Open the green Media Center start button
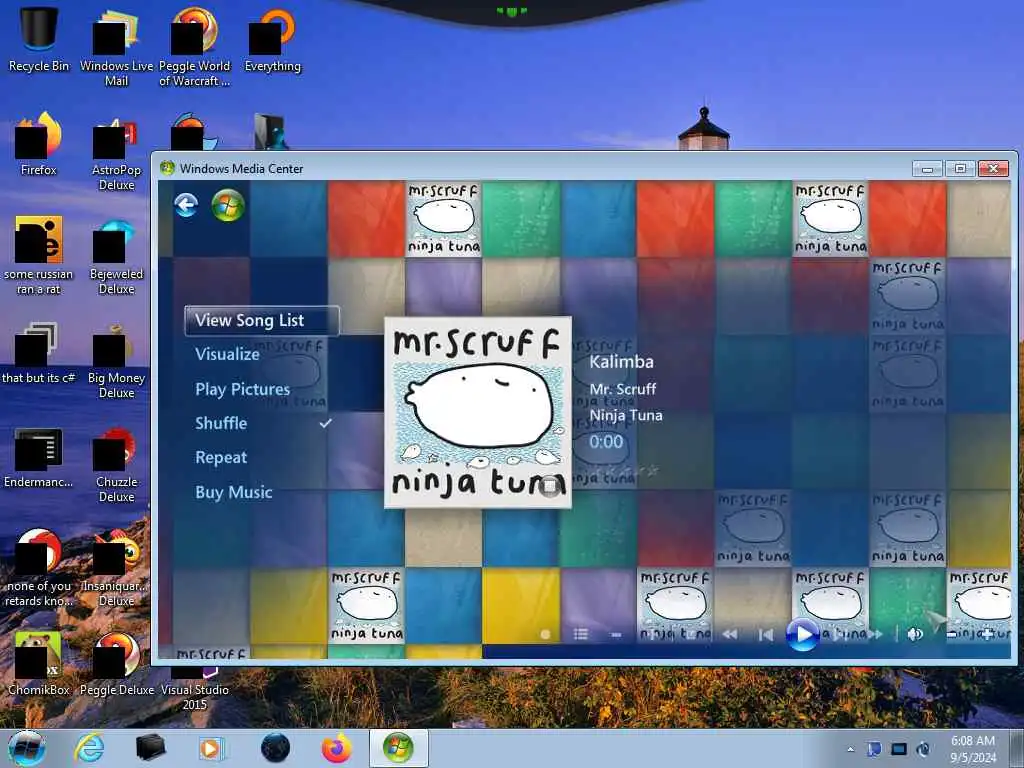 [228, 205]
